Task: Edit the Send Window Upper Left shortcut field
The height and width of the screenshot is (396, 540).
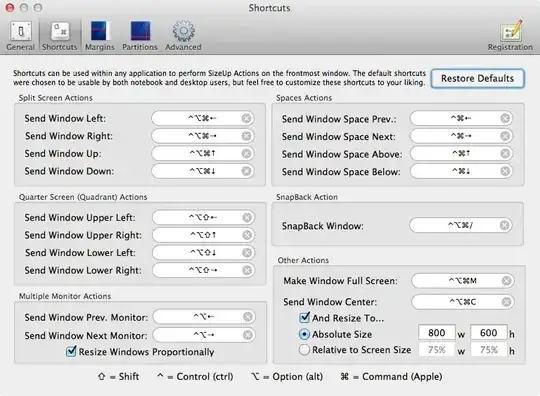Action: (x=204, y=218)
